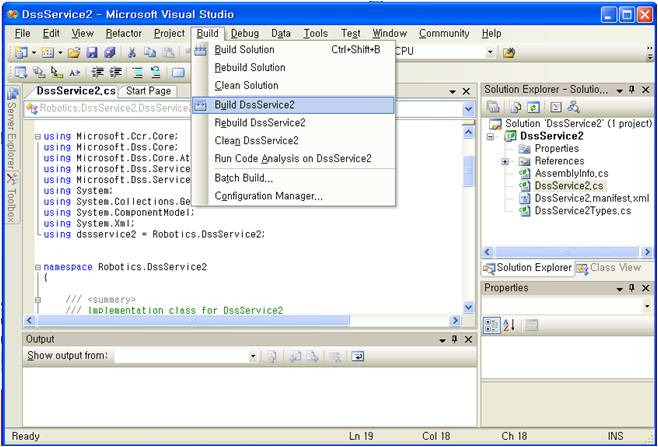Screen dimensions: 658x447
Task: Choose Batch Build from menu
Action: coord(293,178)
